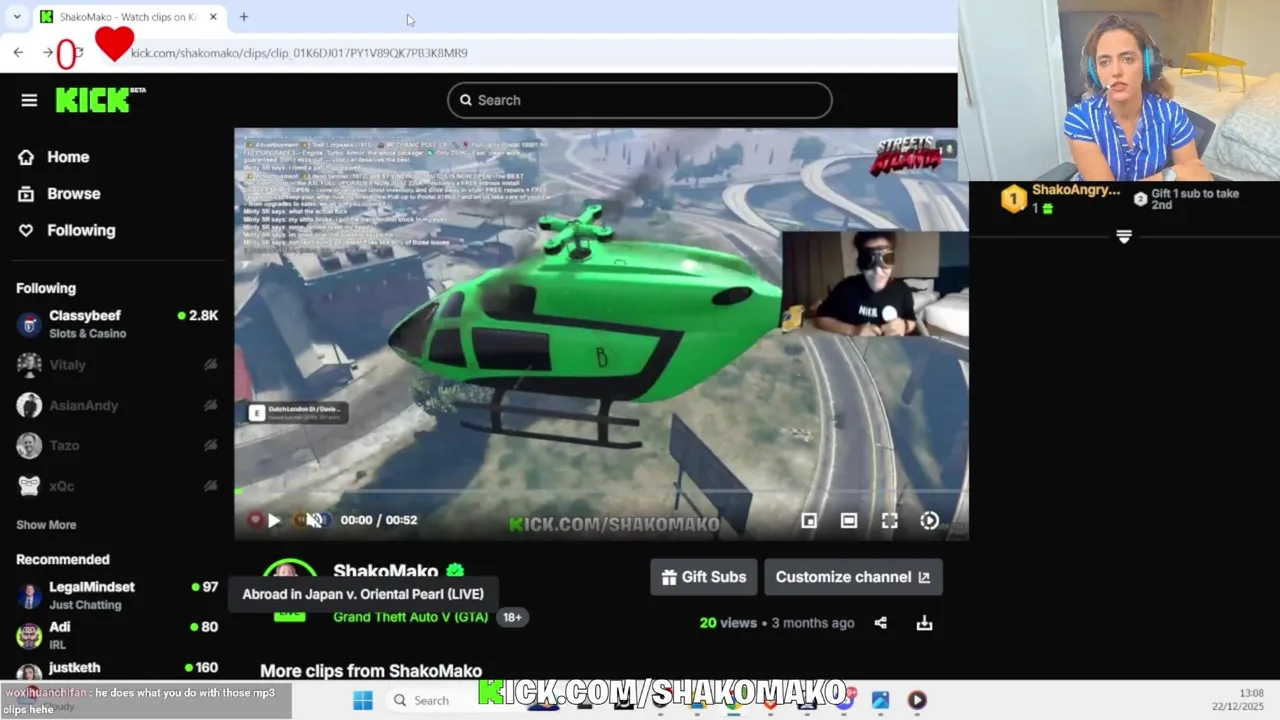Expand Show More in Following list
The width and height of the screenshot is (1280, 720).
46,525
